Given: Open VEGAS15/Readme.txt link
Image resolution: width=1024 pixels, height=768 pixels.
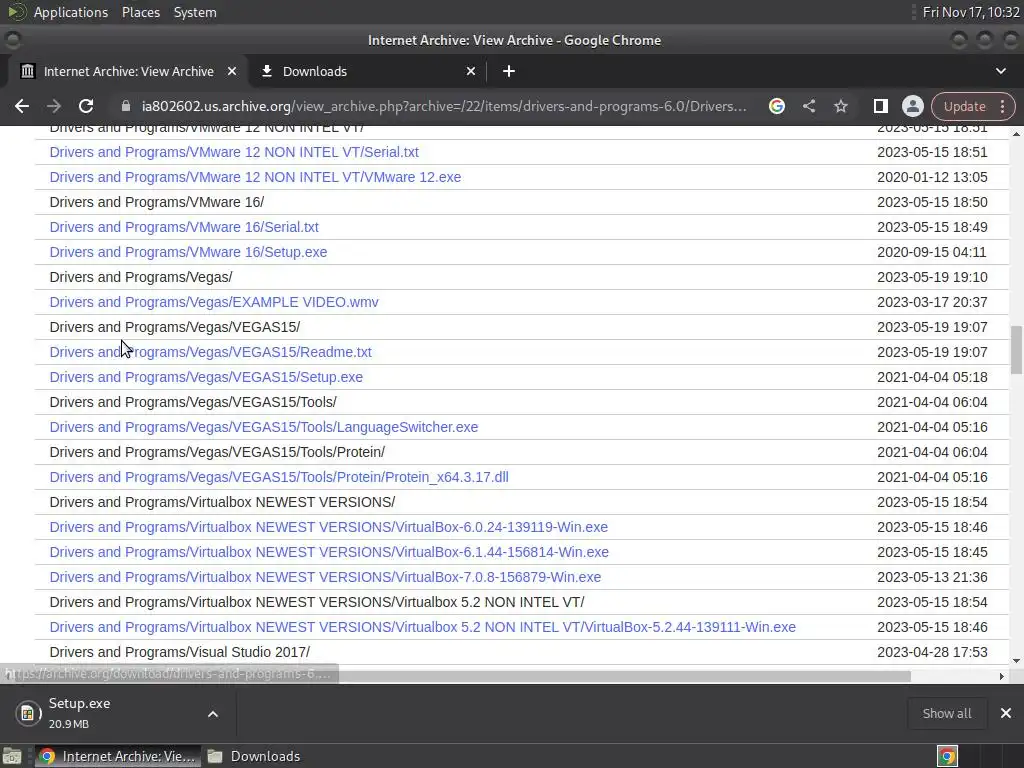Looking at the screenshot, I should [x=210, y=352].
